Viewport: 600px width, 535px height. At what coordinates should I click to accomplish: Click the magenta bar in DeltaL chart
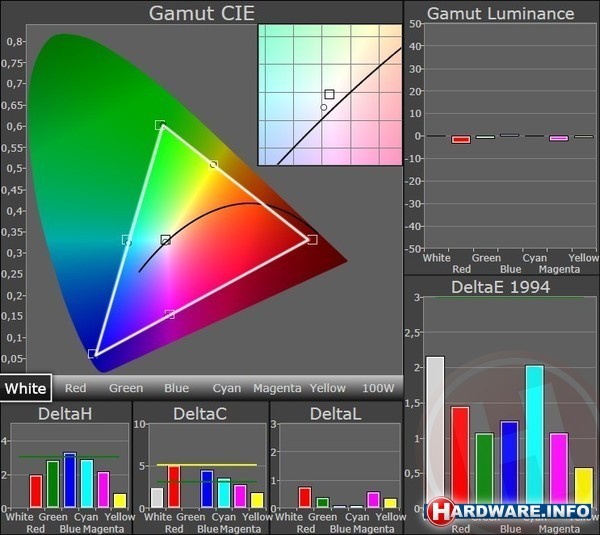click(x=373, y=500)
